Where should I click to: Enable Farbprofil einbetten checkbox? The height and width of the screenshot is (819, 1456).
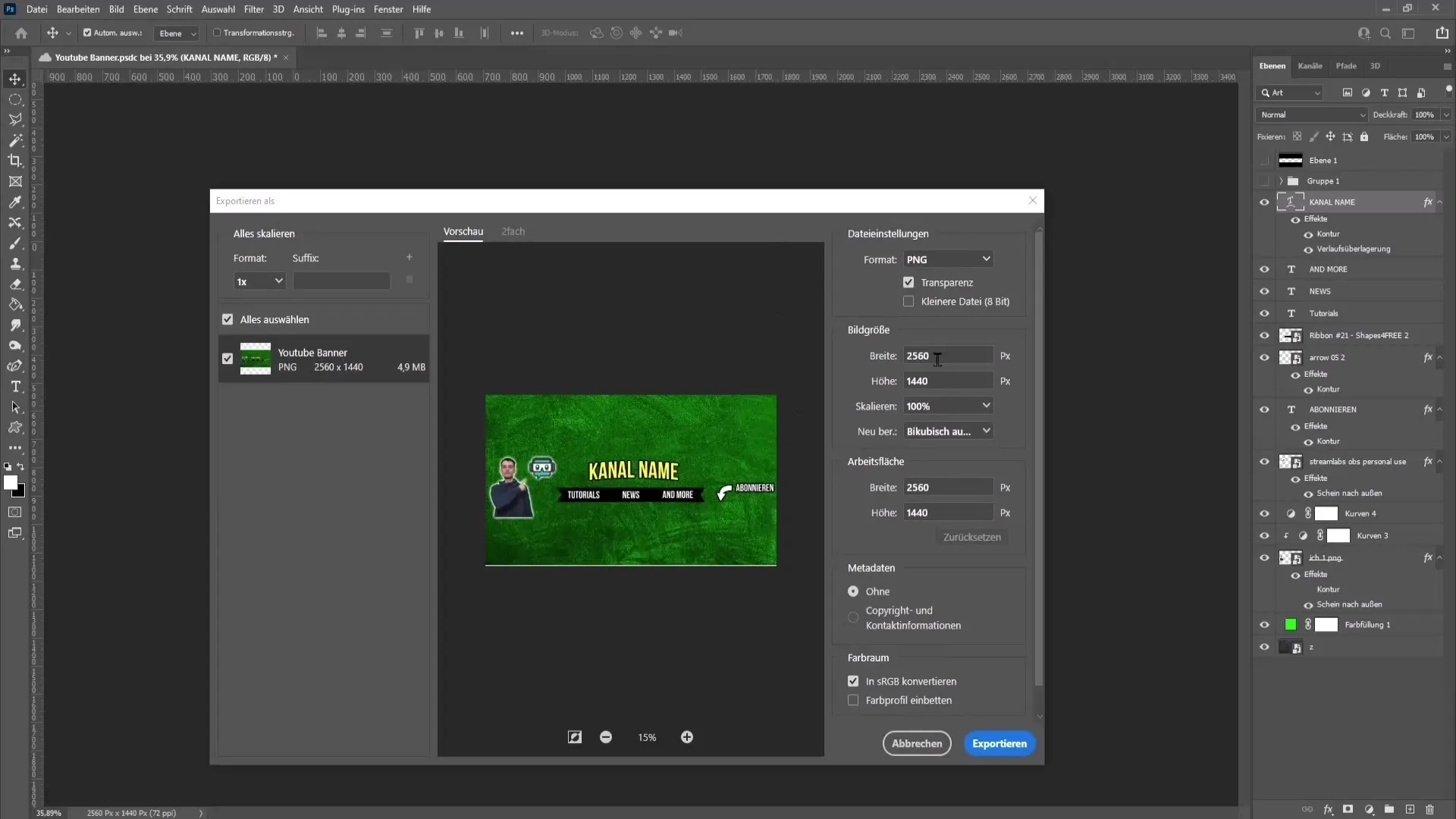click(853, 700)
